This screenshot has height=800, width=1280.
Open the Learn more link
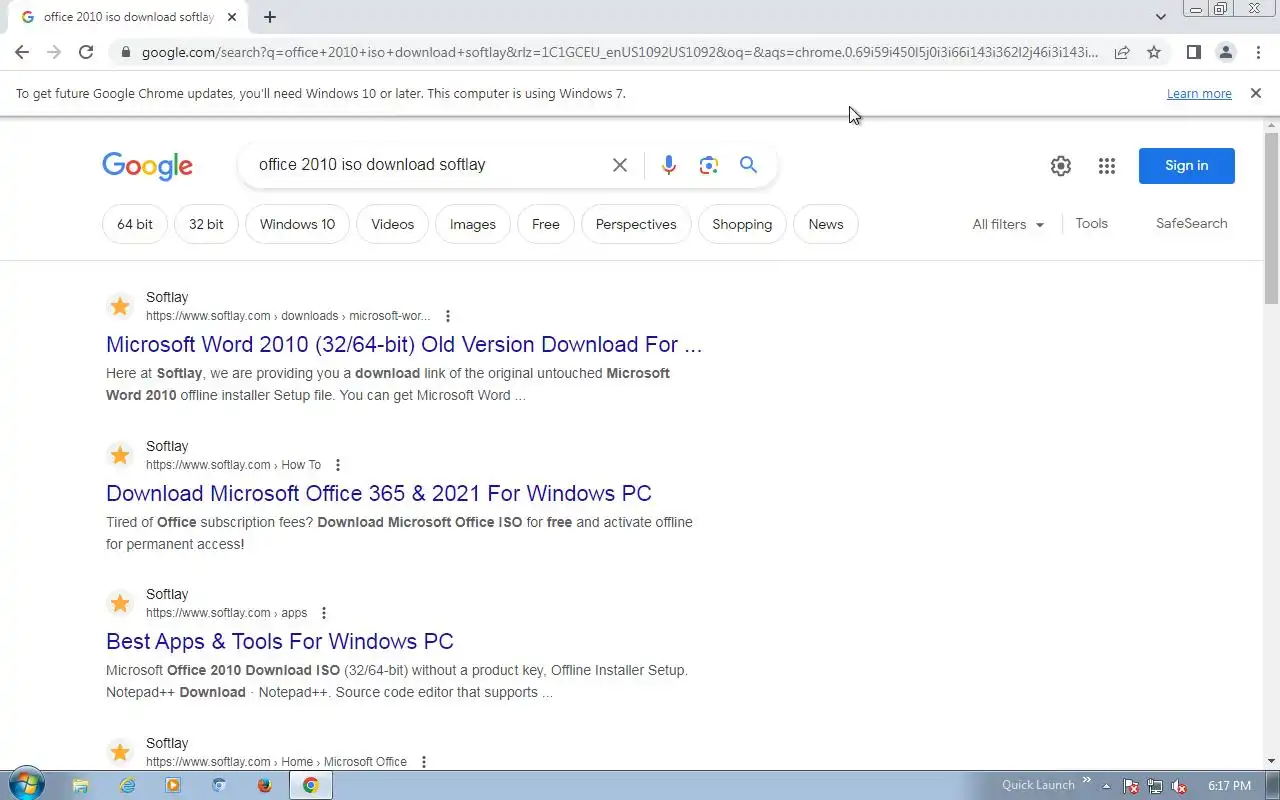(1199, 93)
